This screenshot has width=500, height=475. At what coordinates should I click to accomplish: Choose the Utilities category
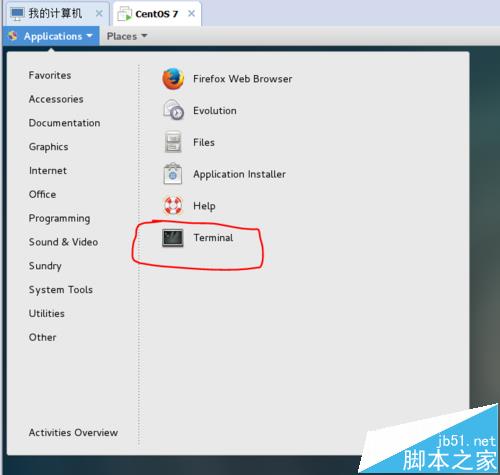47,313
